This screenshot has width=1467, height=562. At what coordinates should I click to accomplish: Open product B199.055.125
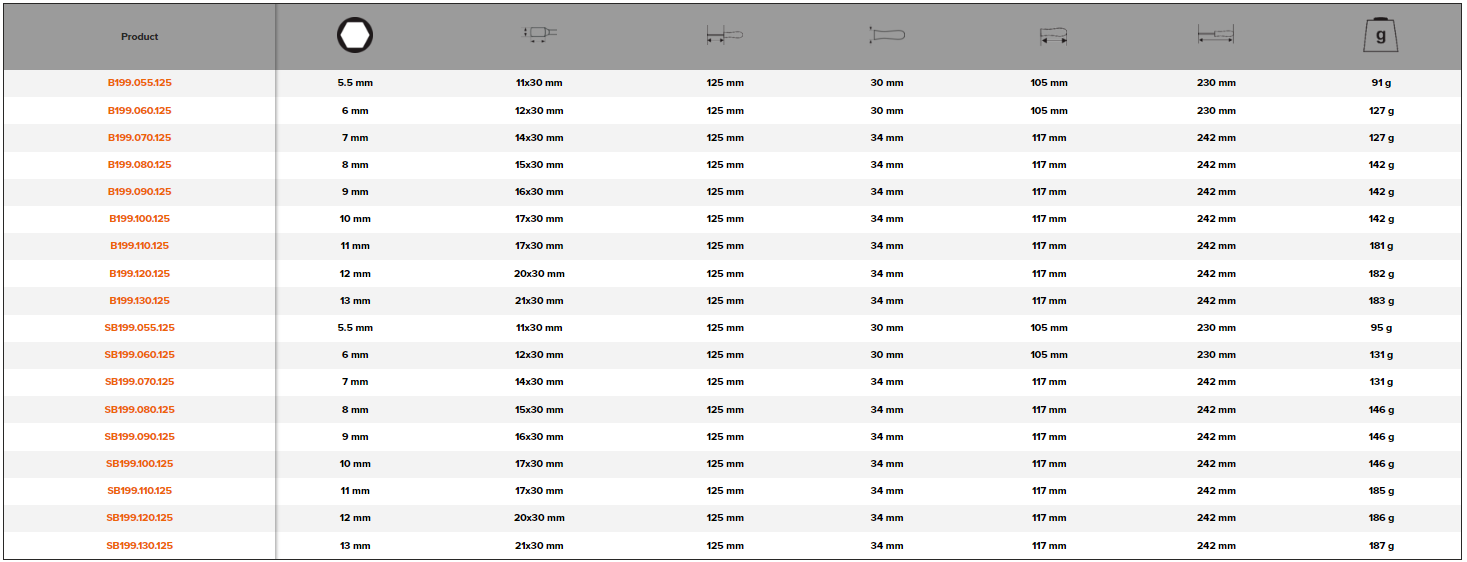tap(140, 83)
